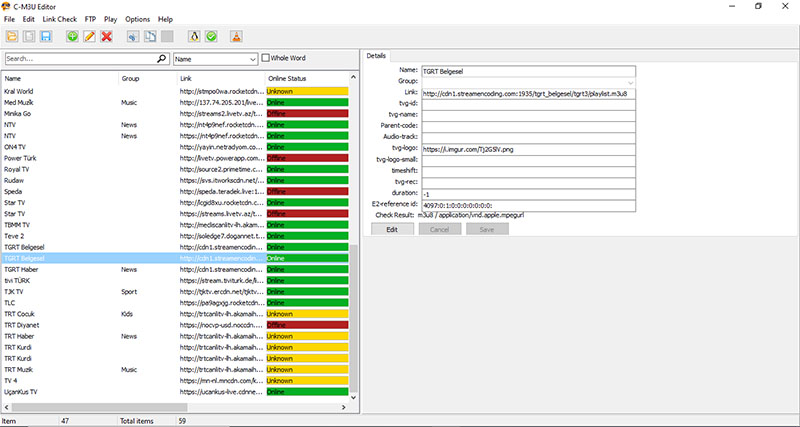Click the list's scroll-down arrow
The height and width of the screenshot is (427, 800).
tap(354, 397)
